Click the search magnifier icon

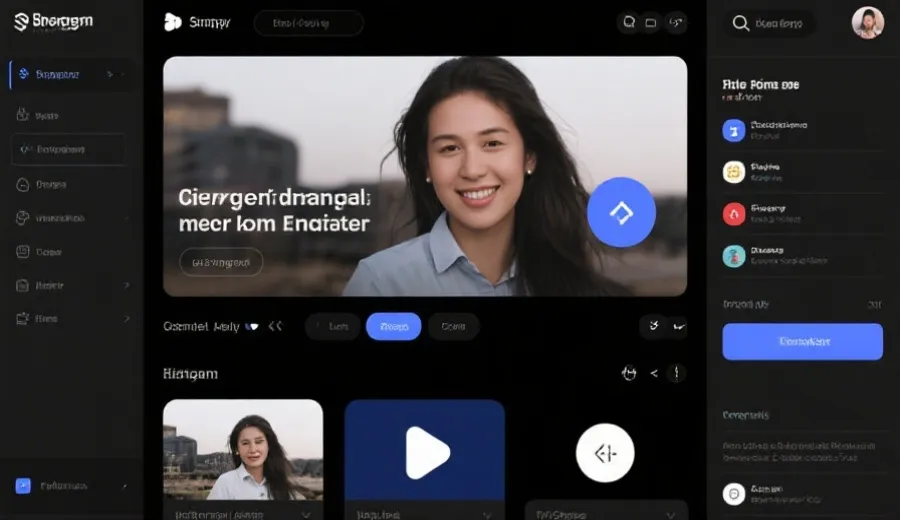pos(741,23)
